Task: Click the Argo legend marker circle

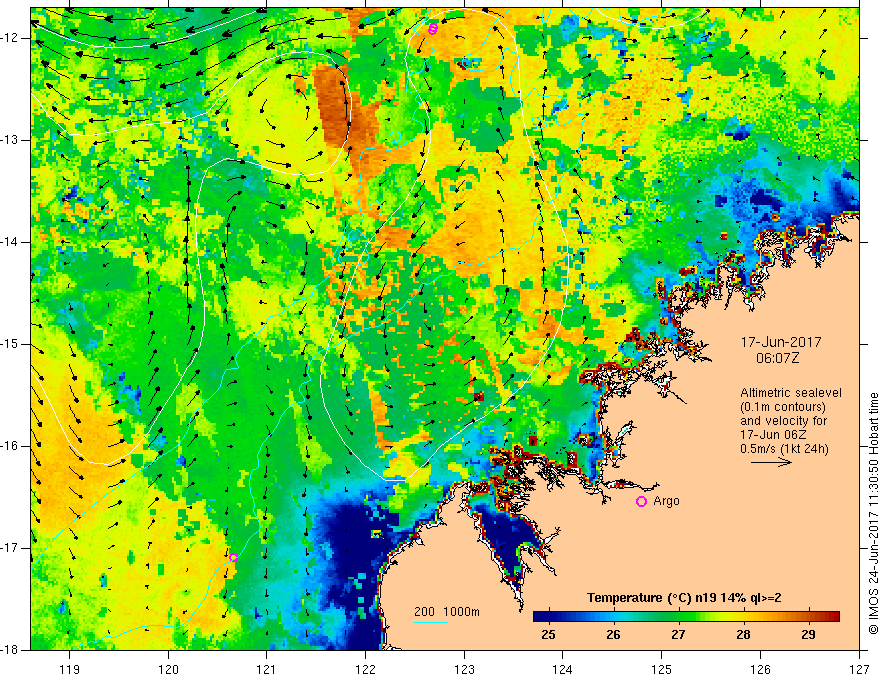Action: [641, 502]
